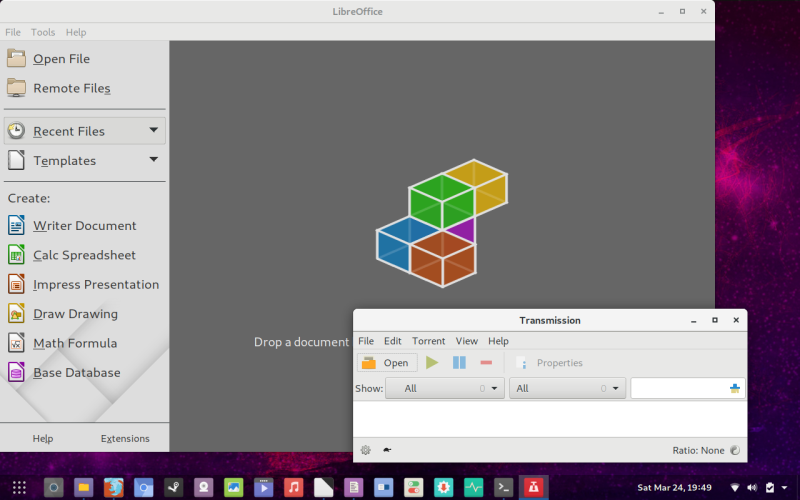Create a new Calc Spreadsheet
This screenshot has height=500, width=800.
pos(84,255)
